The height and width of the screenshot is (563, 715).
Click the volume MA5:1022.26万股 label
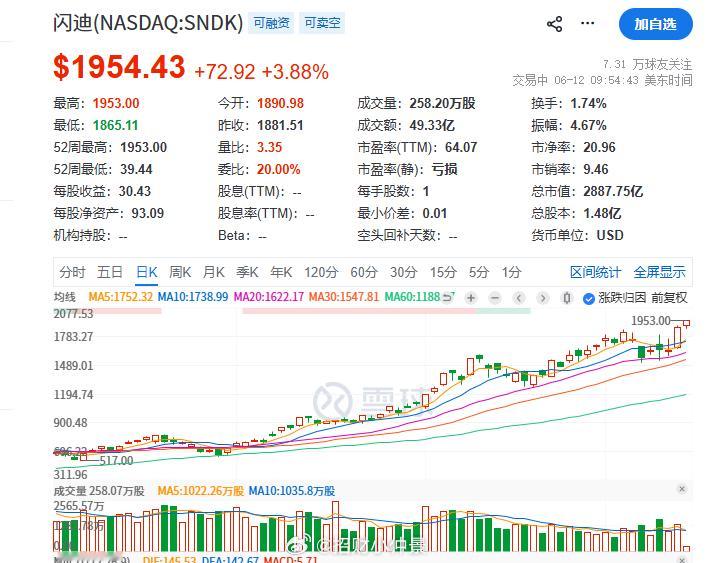click(x=201, y=491)
